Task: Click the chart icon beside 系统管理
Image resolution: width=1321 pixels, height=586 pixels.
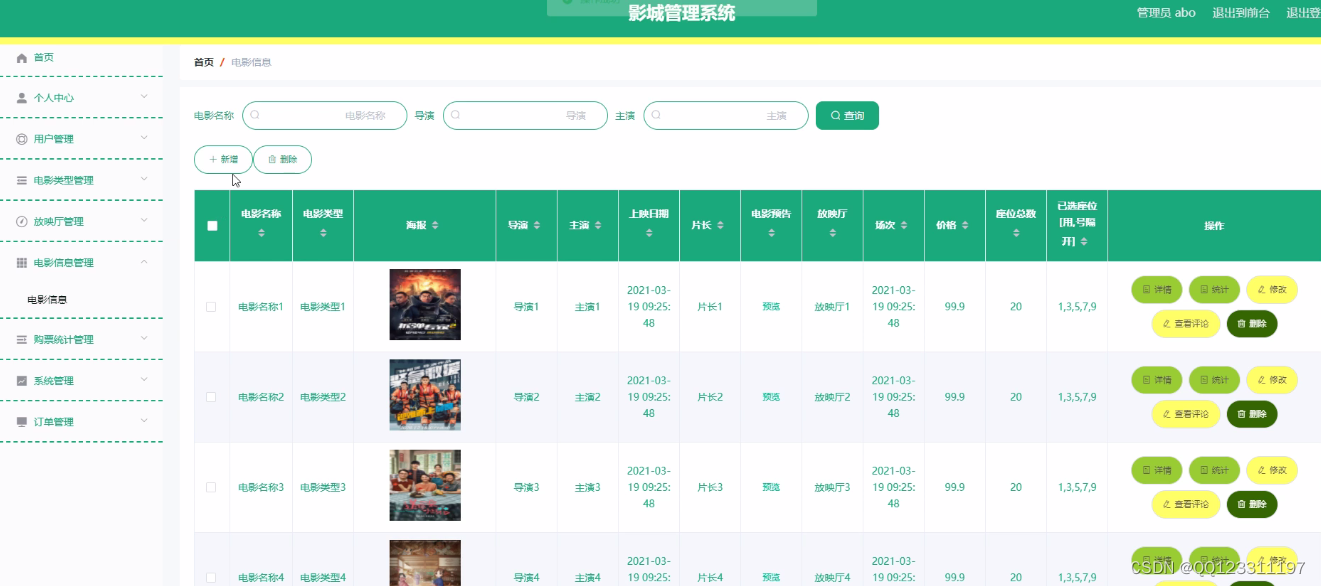Action: 22,381
